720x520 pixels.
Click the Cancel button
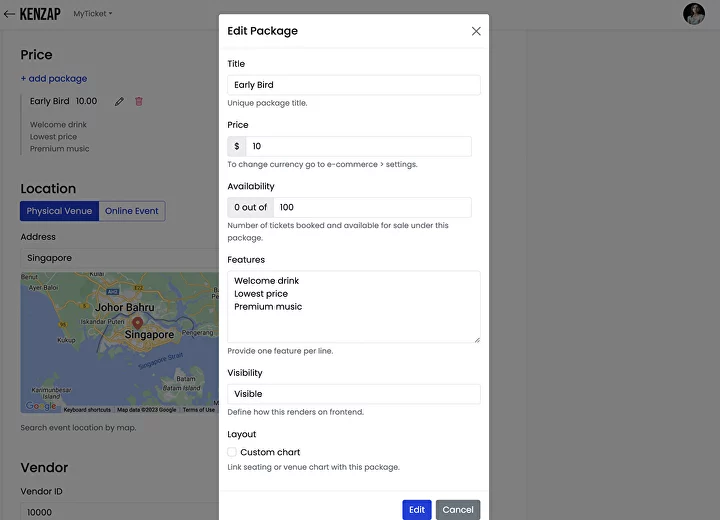pos(458,510)
